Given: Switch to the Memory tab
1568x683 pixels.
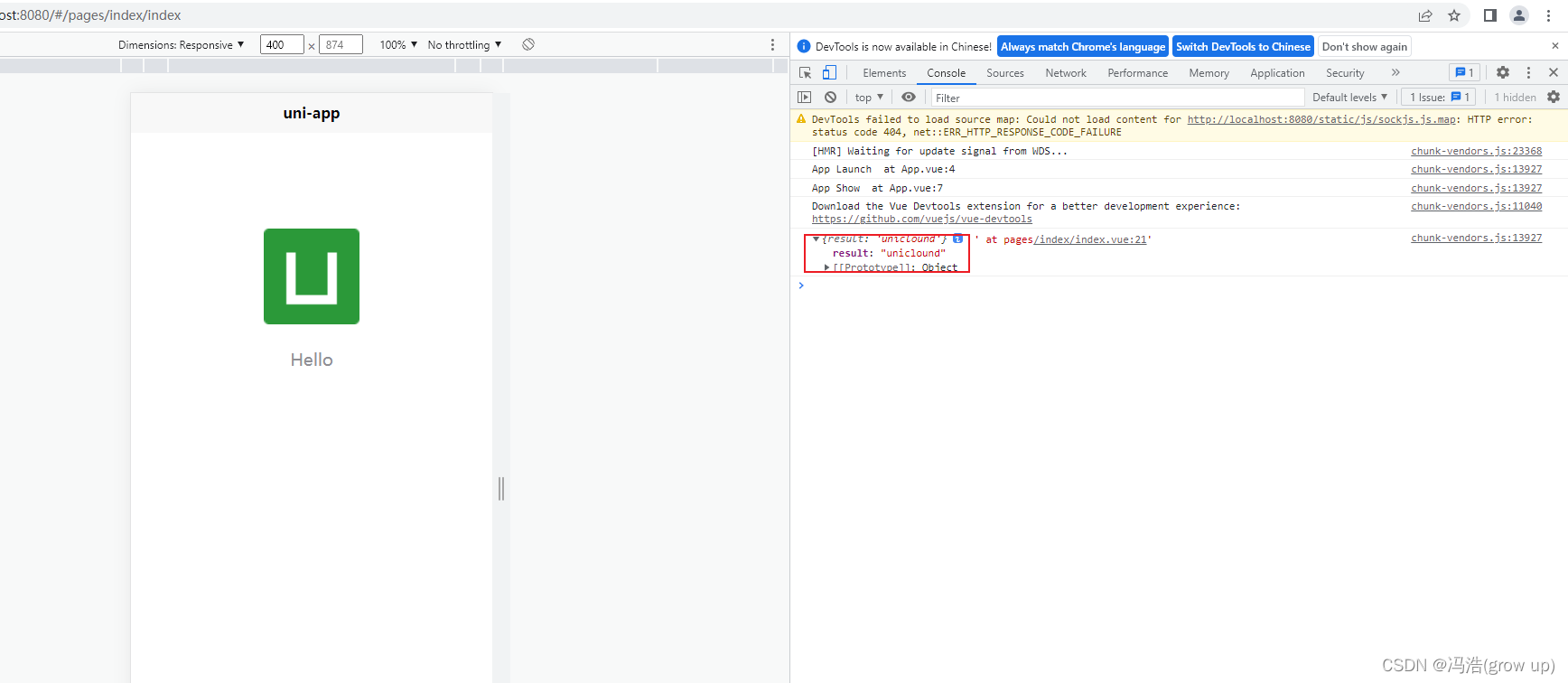Looking at the screenshot, I should (1209, 73).
